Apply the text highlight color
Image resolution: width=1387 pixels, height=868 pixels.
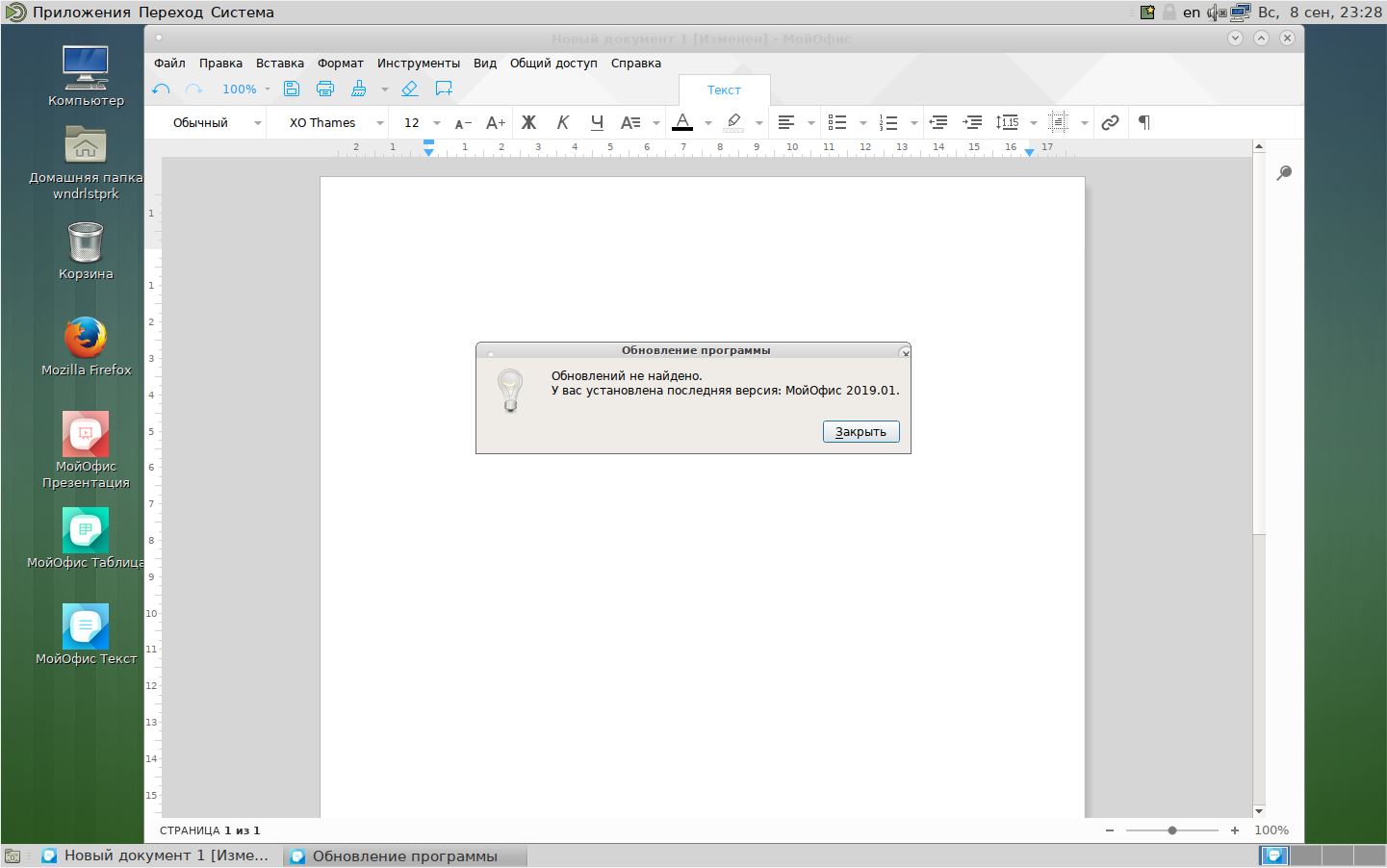[x=734, y=122]
